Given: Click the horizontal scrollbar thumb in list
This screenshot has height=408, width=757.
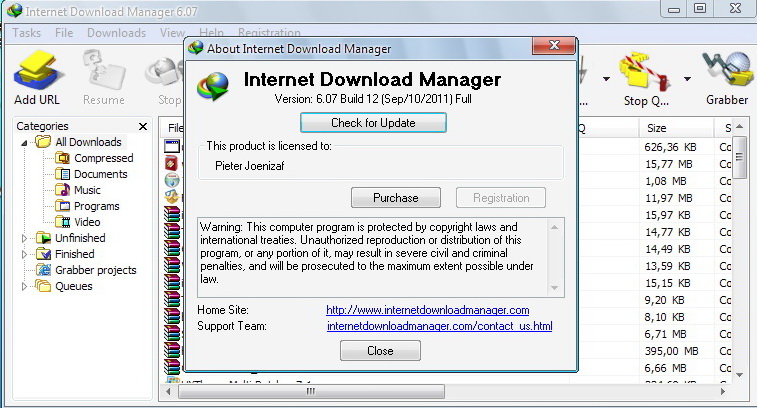Looking at the screenshot, I should (x=311, y=392).
